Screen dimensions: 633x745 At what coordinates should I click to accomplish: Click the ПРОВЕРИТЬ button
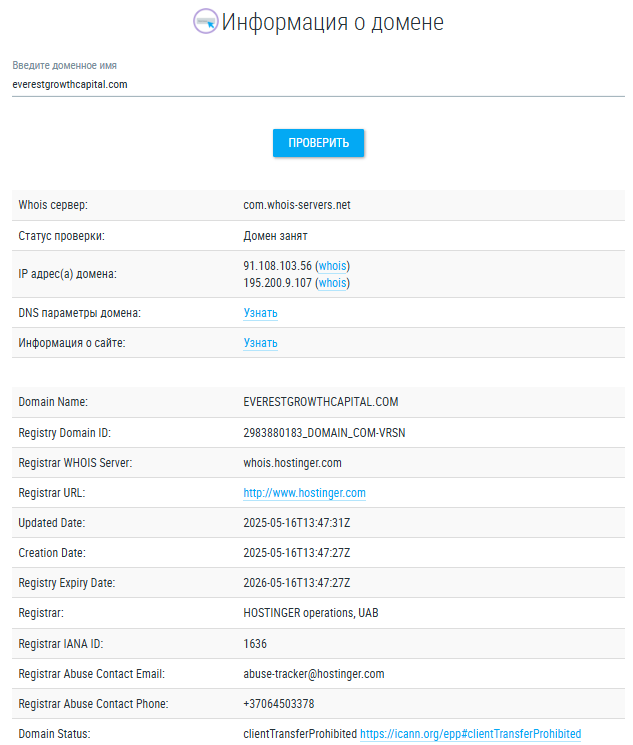[318, 143]
